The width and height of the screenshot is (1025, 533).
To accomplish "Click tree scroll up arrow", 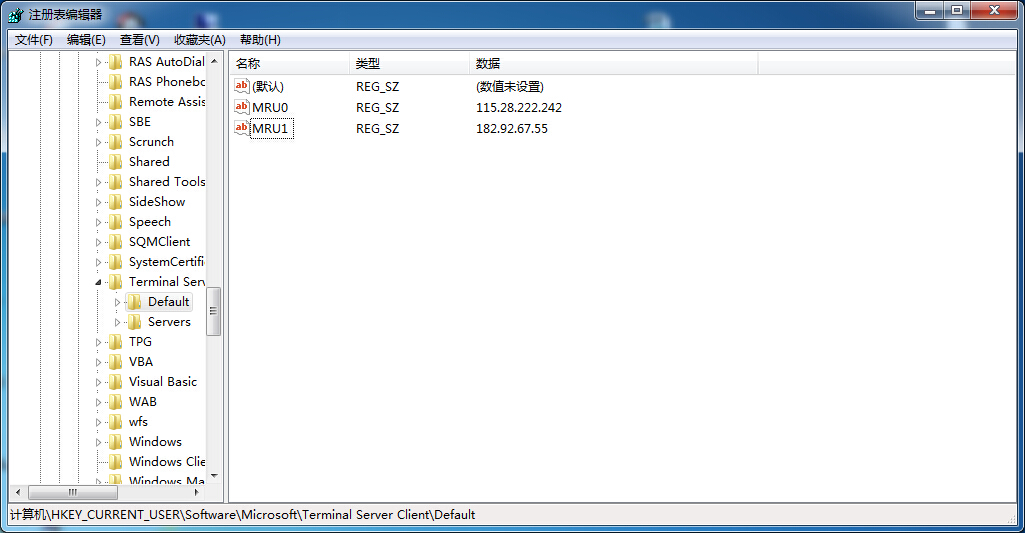I will tap(214, 61).
